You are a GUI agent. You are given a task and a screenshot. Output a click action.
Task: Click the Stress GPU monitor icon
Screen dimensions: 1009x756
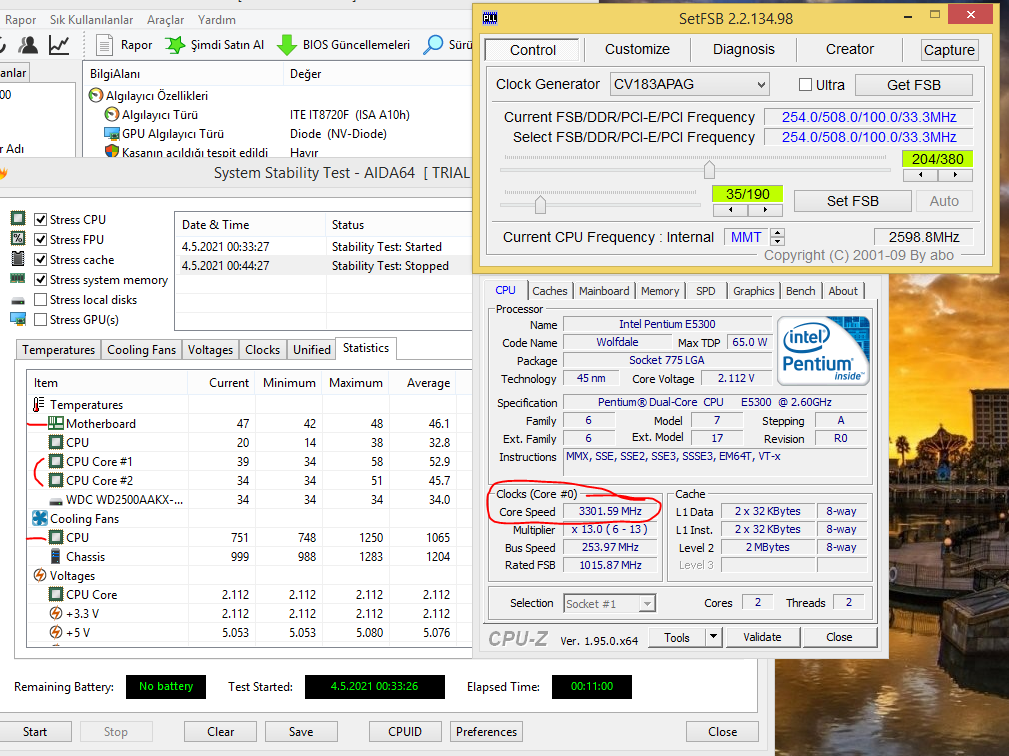pyautogui.click(x=18, y=319)
